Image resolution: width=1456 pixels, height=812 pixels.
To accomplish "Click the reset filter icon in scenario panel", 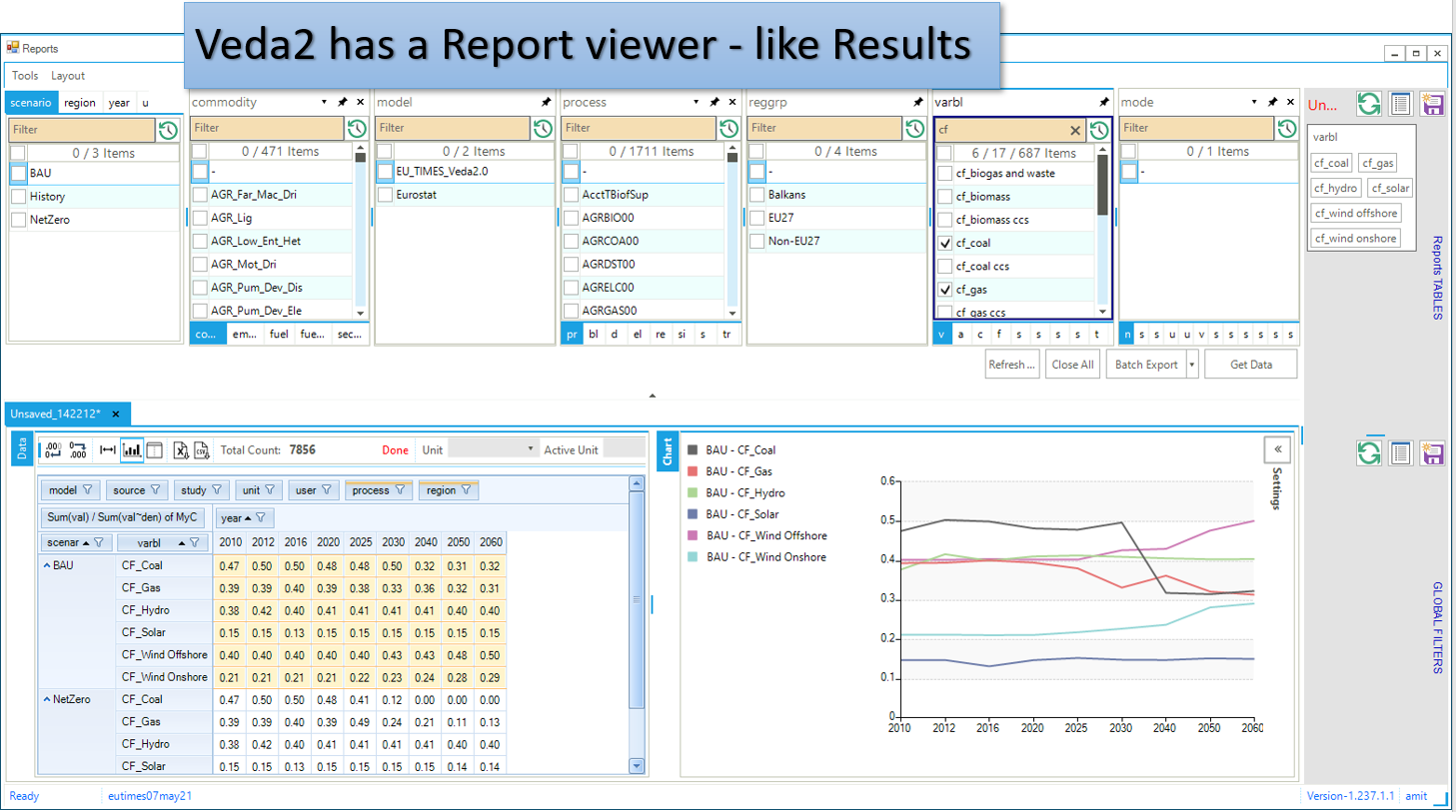I will [x=168, y=130].
